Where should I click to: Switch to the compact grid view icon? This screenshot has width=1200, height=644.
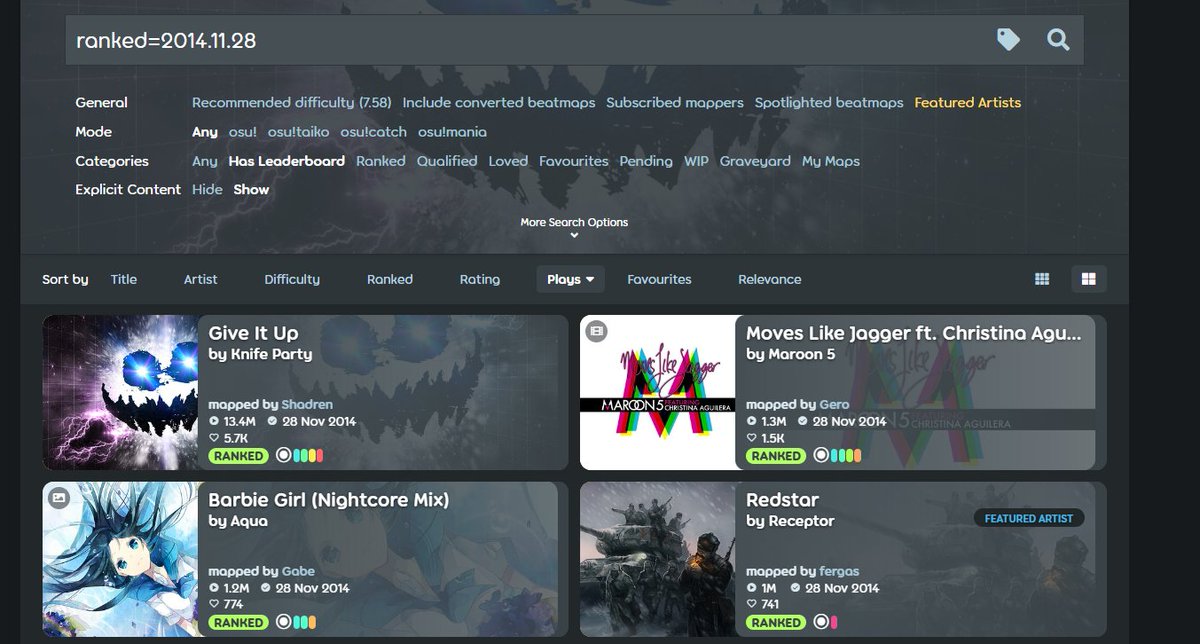(x=1042, y=279)
